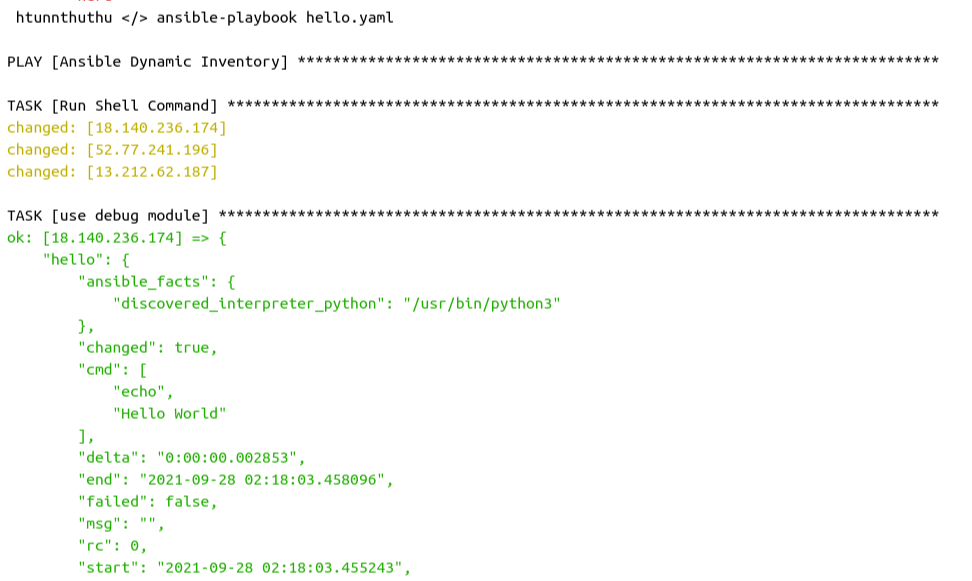
Task: Click the /usr/bin/python3 interpreter path value
Action: click(482, 304)
